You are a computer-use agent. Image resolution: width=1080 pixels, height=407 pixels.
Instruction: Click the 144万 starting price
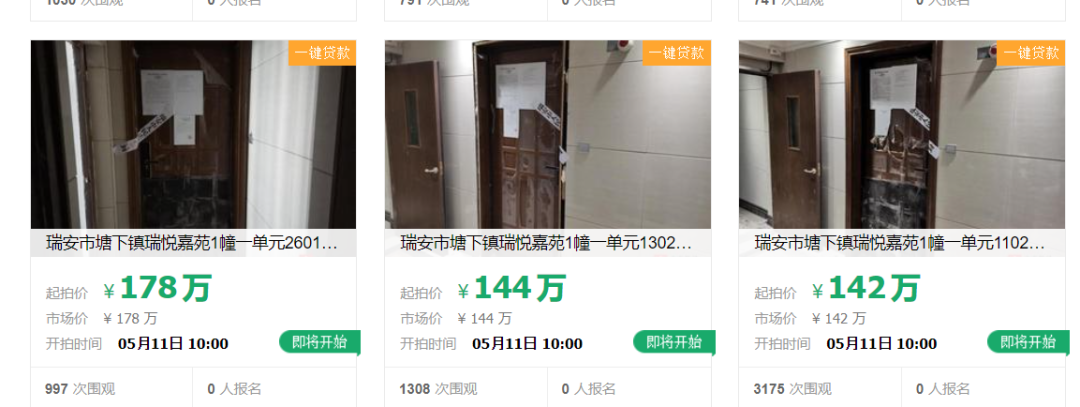click(511, 289)
